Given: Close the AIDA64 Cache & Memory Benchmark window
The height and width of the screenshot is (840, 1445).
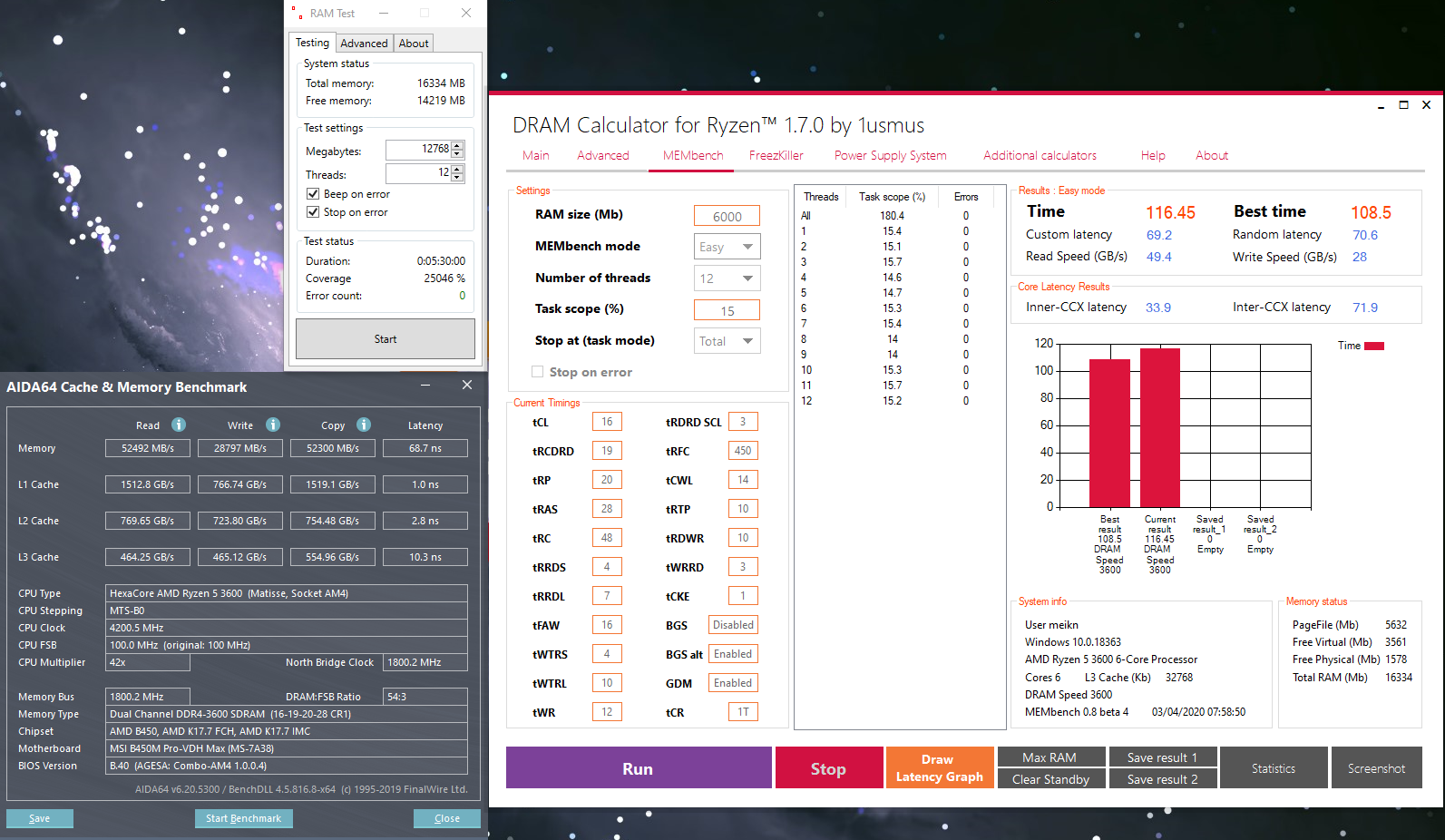Looking at the screenshot, I should (x=467, y=386).
